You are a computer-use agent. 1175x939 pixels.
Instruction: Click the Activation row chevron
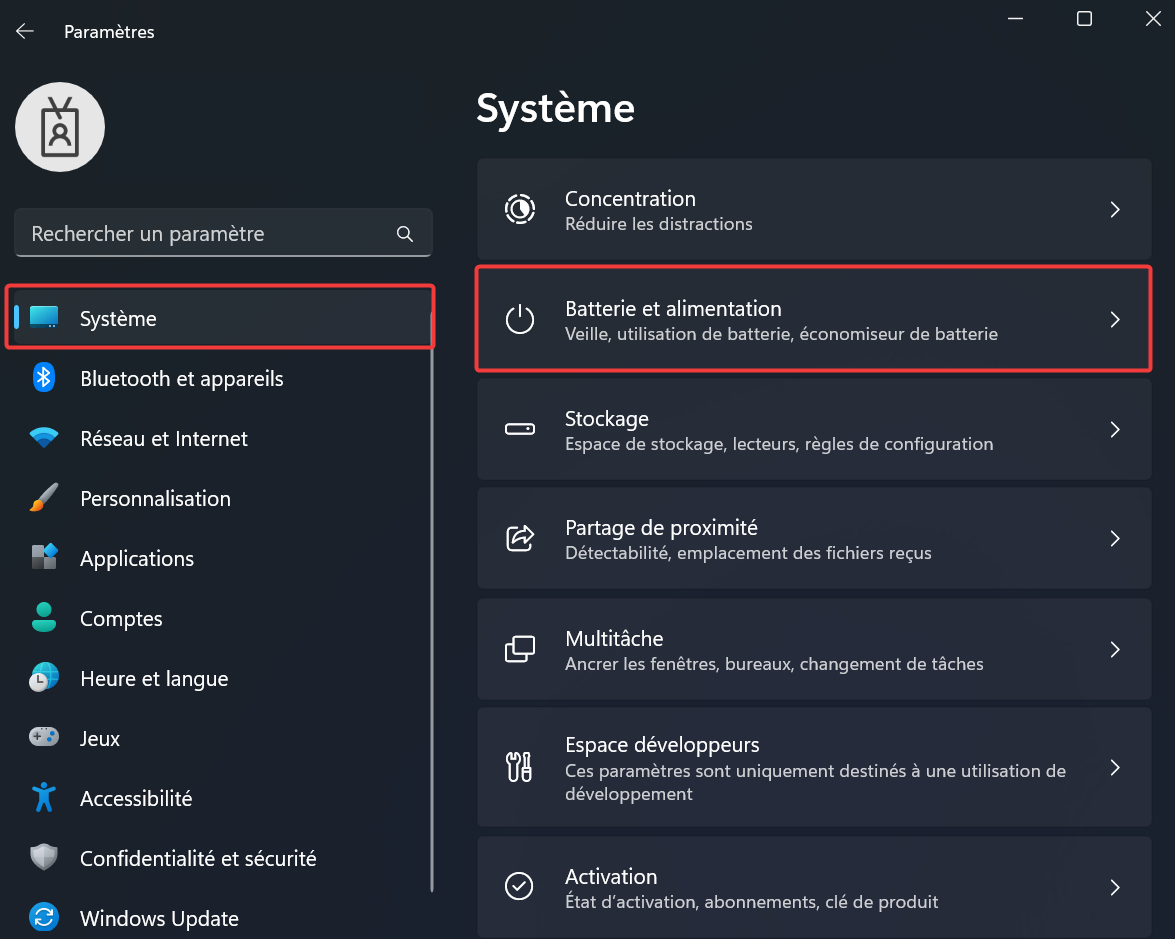1115,887
